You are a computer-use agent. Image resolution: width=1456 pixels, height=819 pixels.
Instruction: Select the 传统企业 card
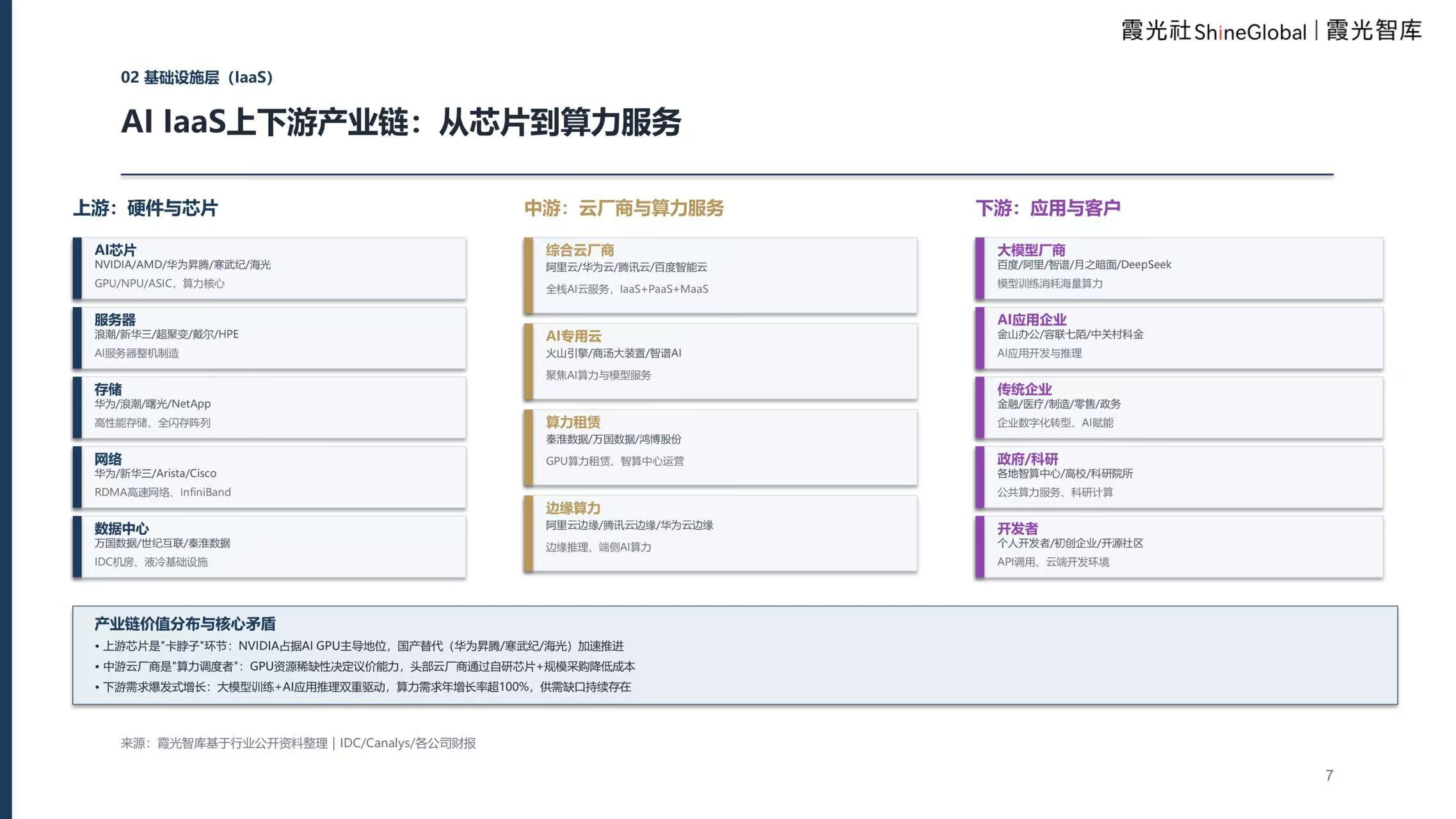(1179, 407)
